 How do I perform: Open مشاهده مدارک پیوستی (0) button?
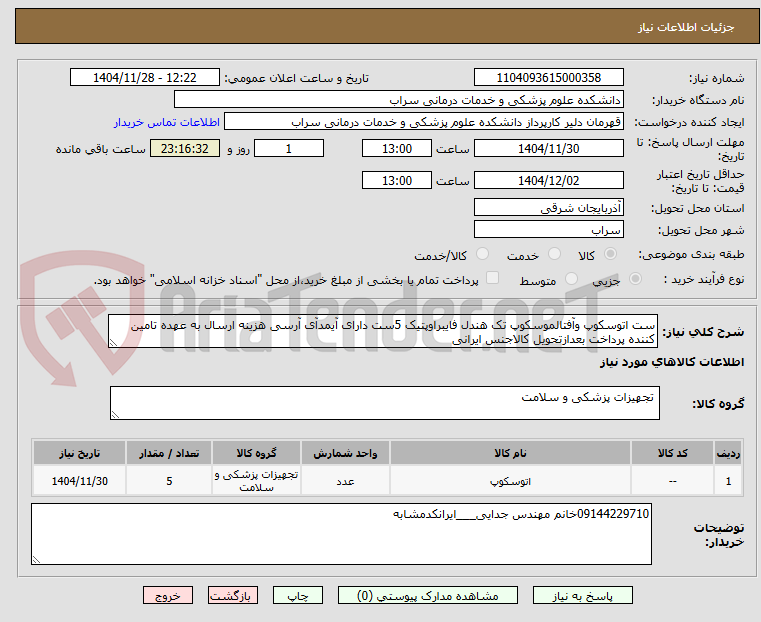point(428,595)
